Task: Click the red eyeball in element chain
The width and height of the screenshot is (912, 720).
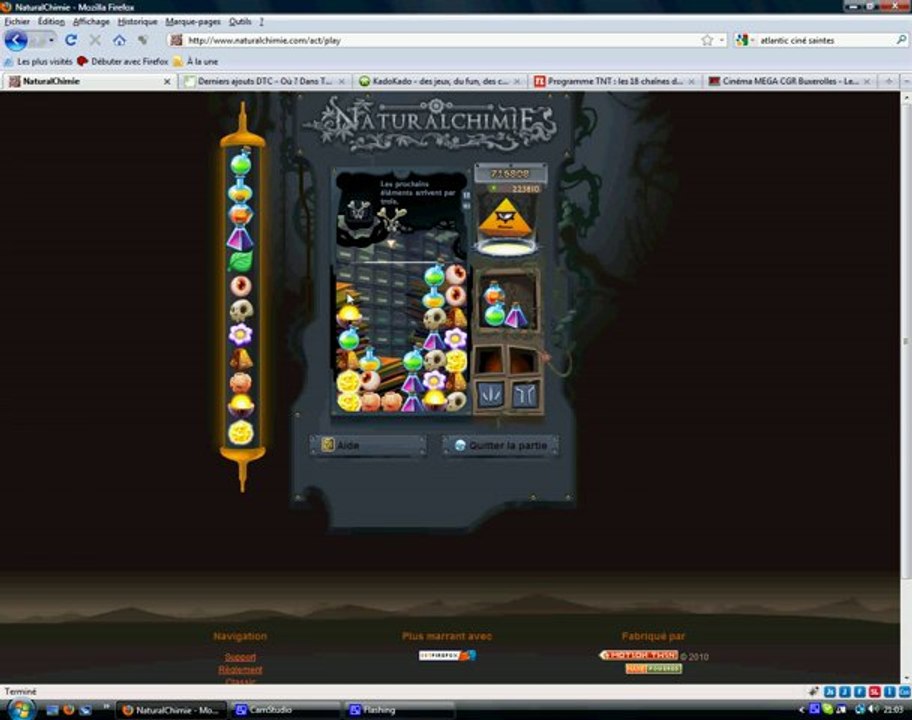Action: click(241, 286)
